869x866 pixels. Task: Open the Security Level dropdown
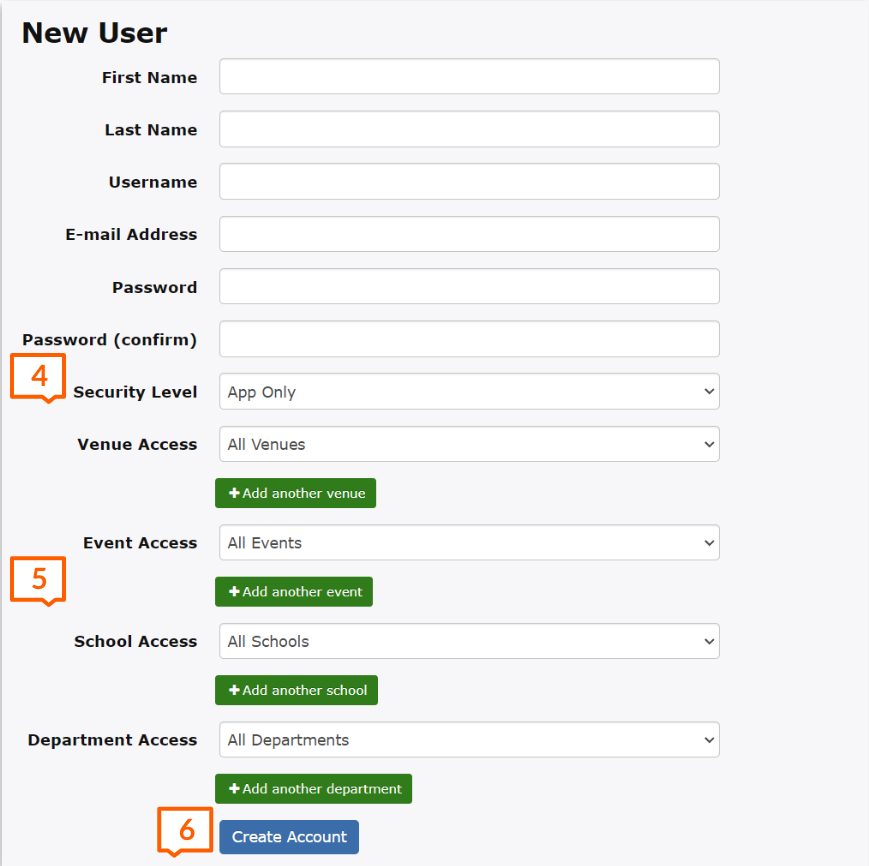[469, 392]
